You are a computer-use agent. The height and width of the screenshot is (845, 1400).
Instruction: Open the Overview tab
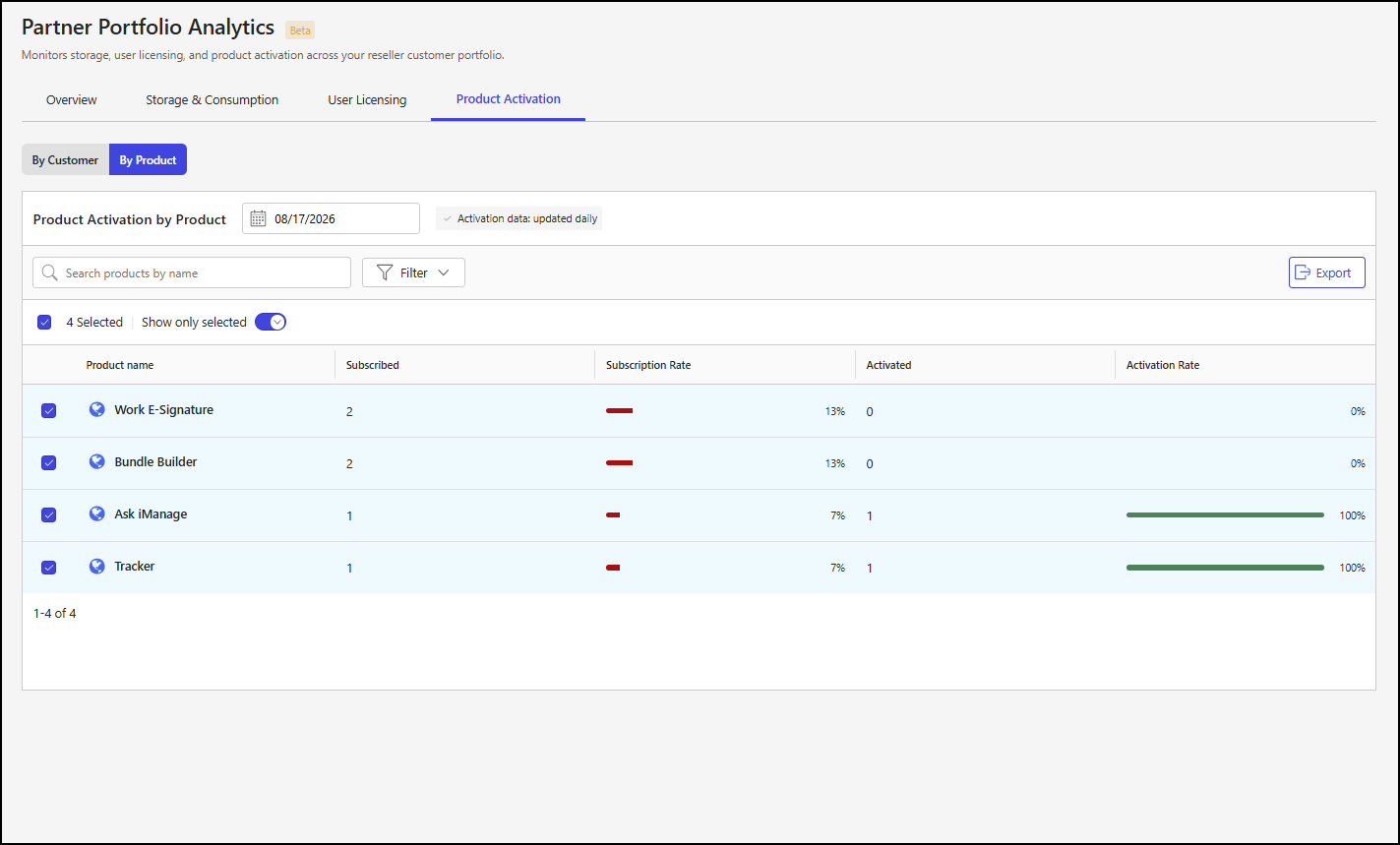(x=71, y=99)
